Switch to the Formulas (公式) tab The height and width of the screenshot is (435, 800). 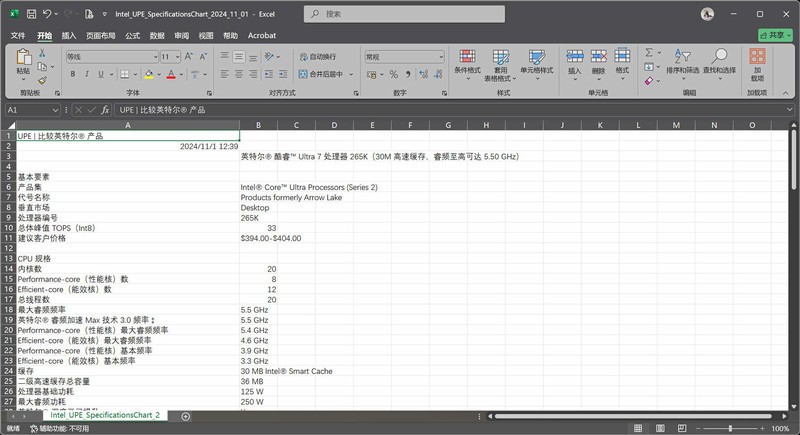(132, 36)
